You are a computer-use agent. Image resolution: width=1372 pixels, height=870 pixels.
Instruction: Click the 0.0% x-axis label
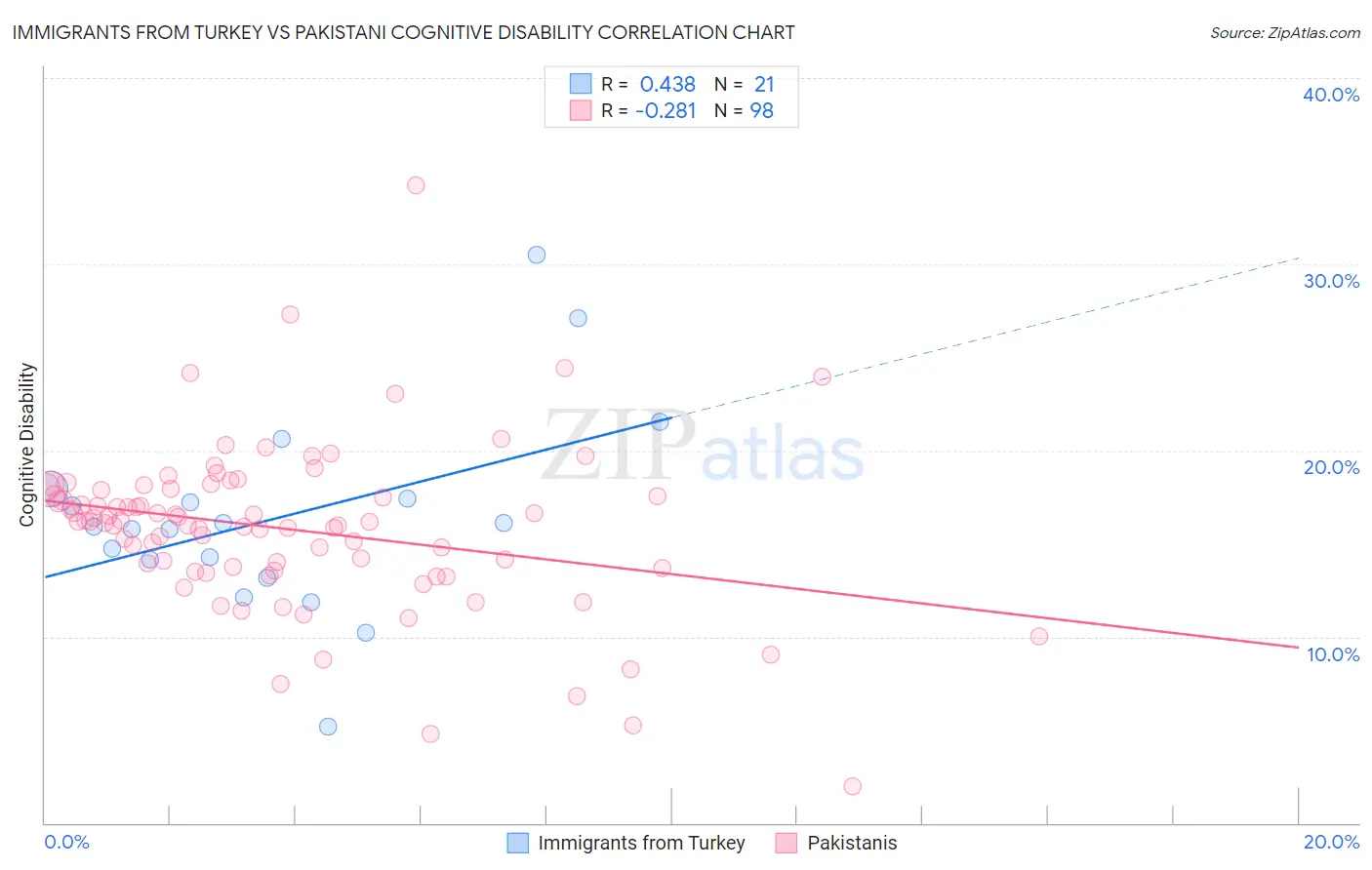point(66,842)
